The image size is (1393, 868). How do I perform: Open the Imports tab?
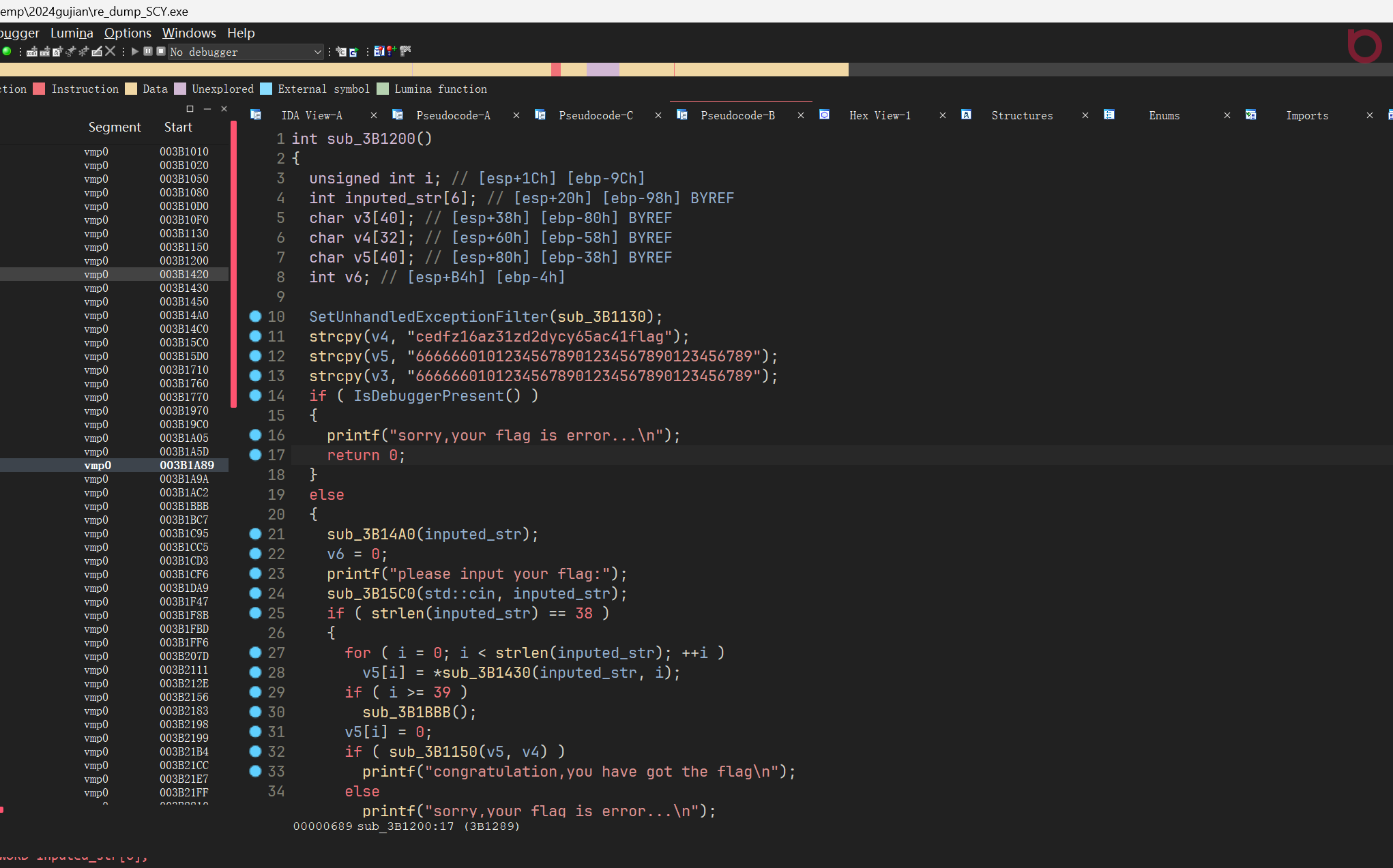1307,115
